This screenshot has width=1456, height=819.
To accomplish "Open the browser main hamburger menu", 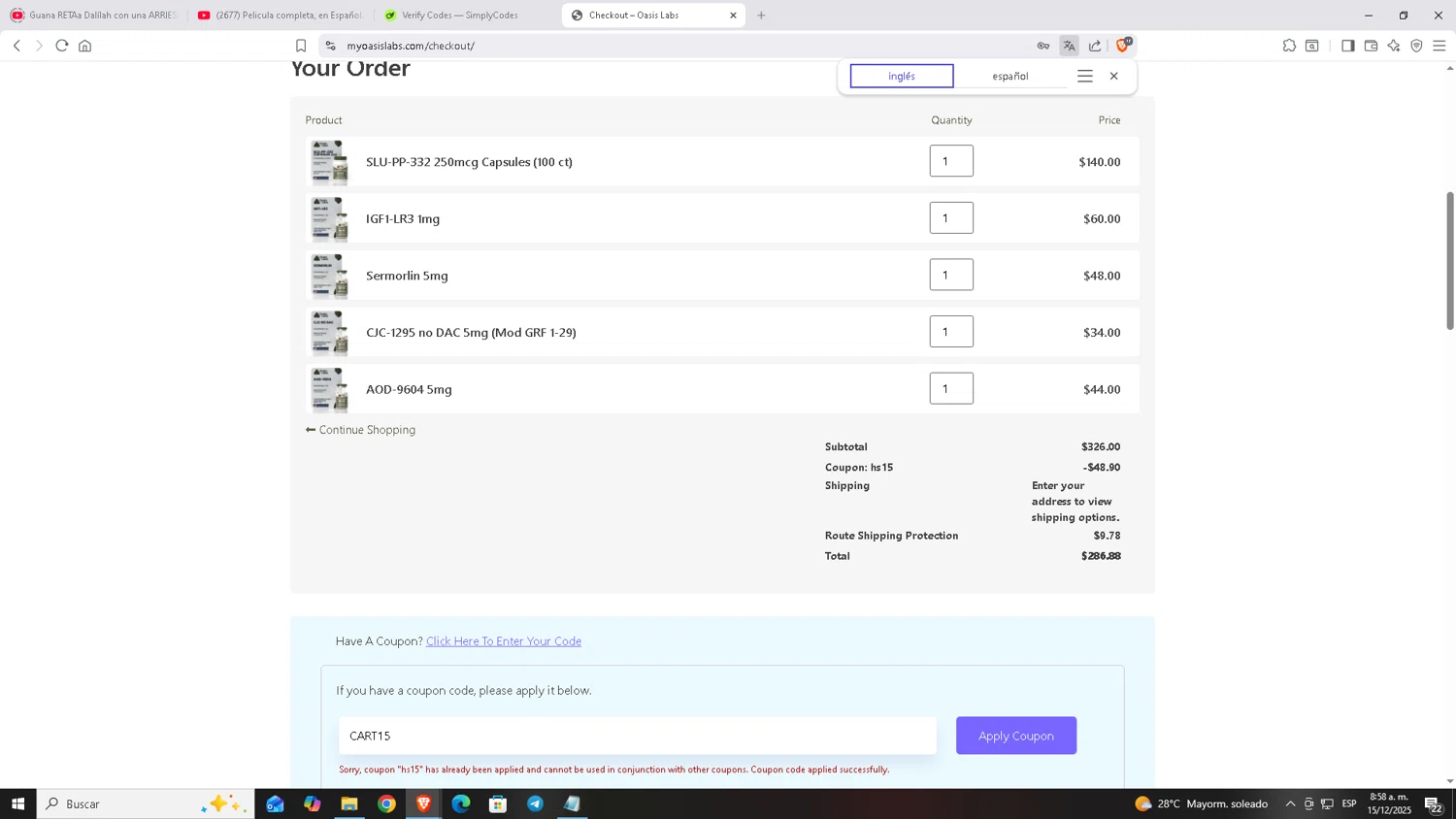I will click(x=1439, y=46).
